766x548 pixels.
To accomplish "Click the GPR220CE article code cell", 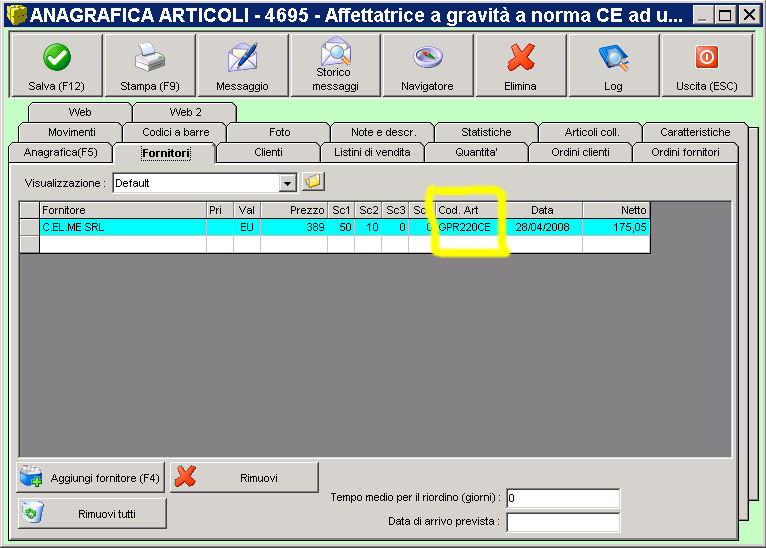I will coord(469,227).
